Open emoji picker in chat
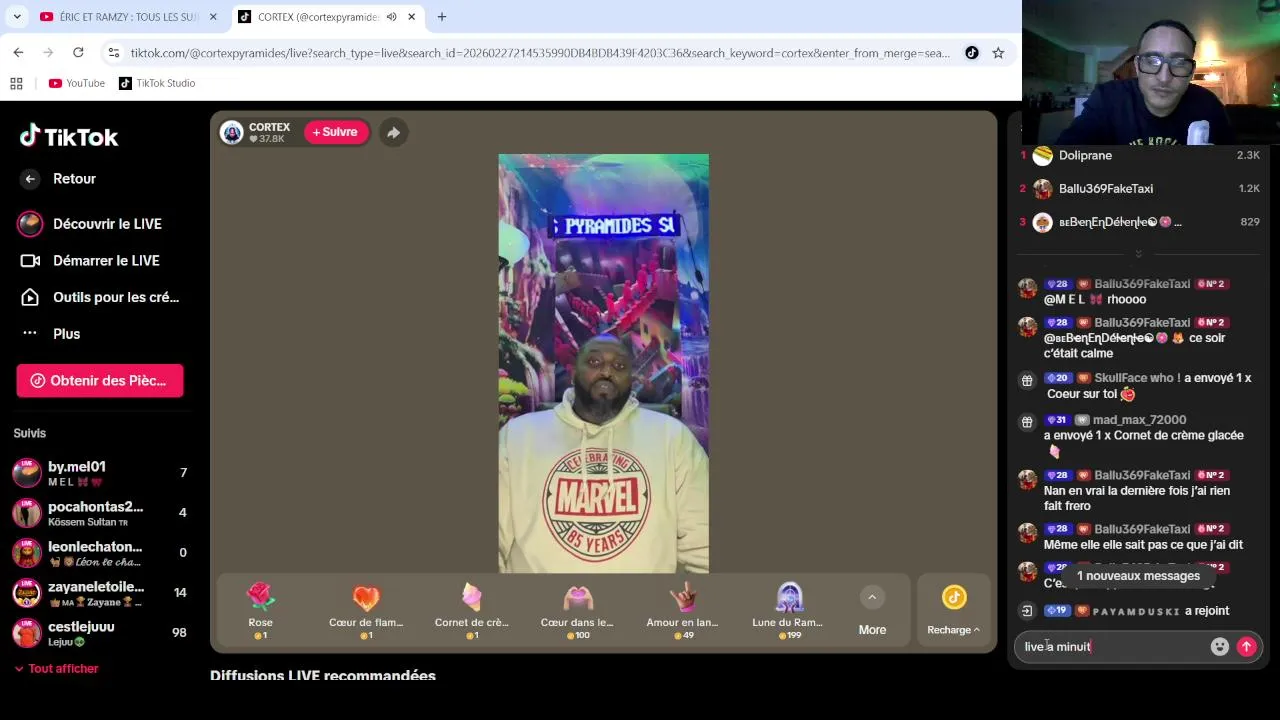Image resolution: width=1280 pixels, height=720 pixels. [1219, 647]
